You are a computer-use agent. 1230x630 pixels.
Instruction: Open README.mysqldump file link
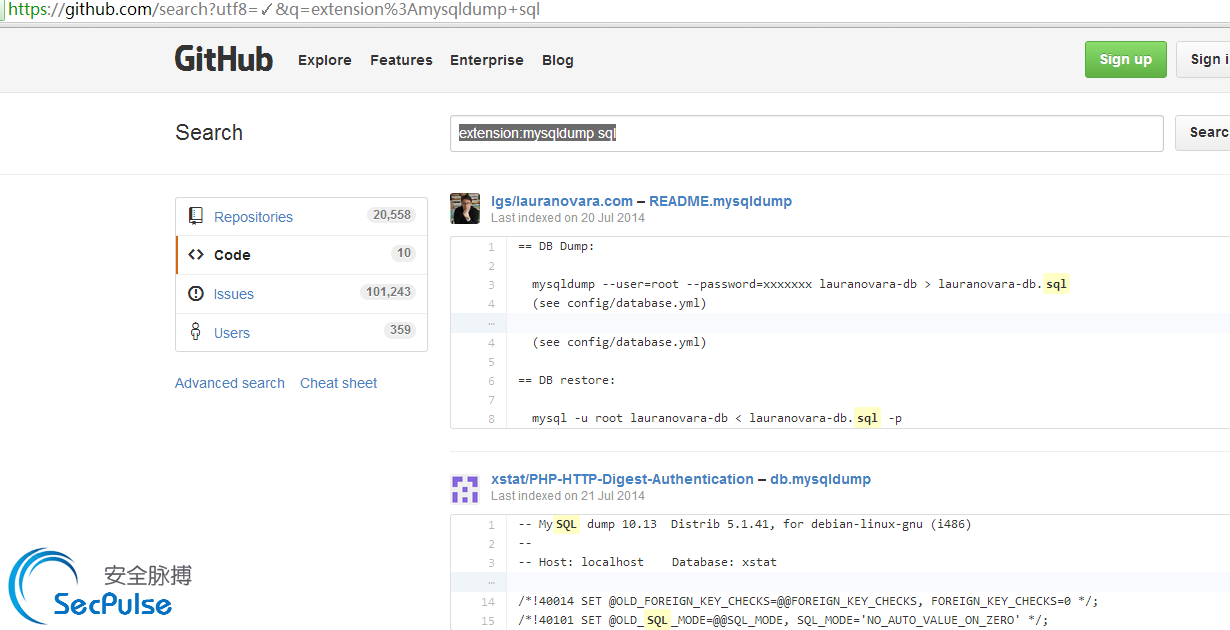[720, 201]
